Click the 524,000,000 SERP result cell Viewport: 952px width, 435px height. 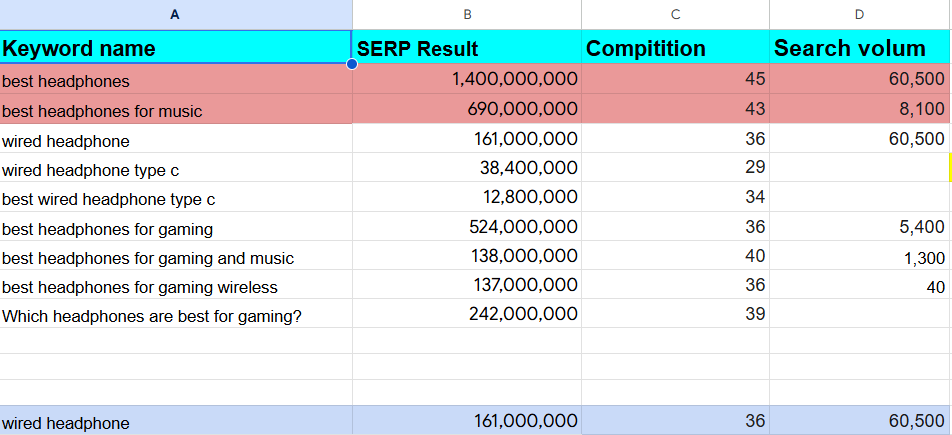[x=467, y=228]
